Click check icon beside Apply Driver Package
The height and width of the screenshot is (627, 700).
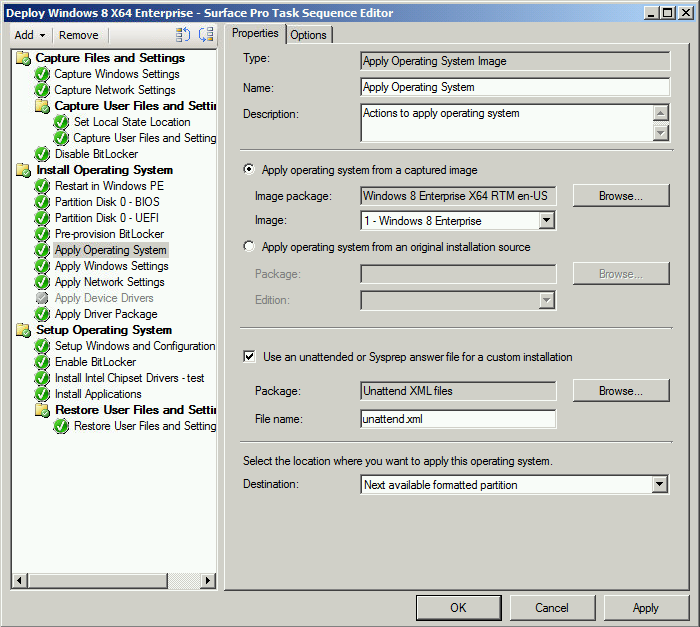(42, 314)
